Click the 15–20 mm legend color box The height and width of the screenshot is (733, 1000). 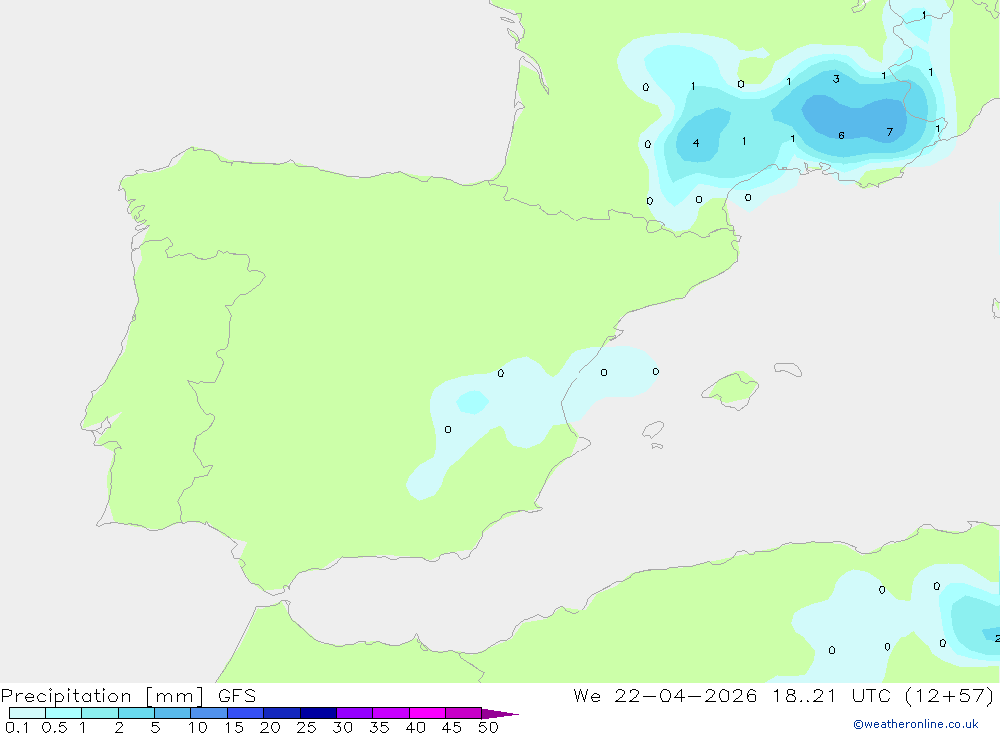(x=245, y=713)
